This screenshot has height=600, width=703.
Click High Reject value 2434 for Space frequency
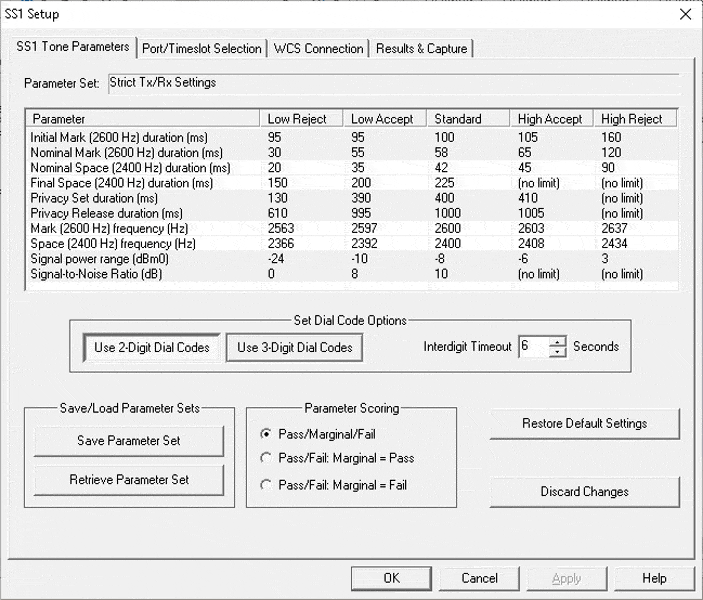click(x=614, y=243)
